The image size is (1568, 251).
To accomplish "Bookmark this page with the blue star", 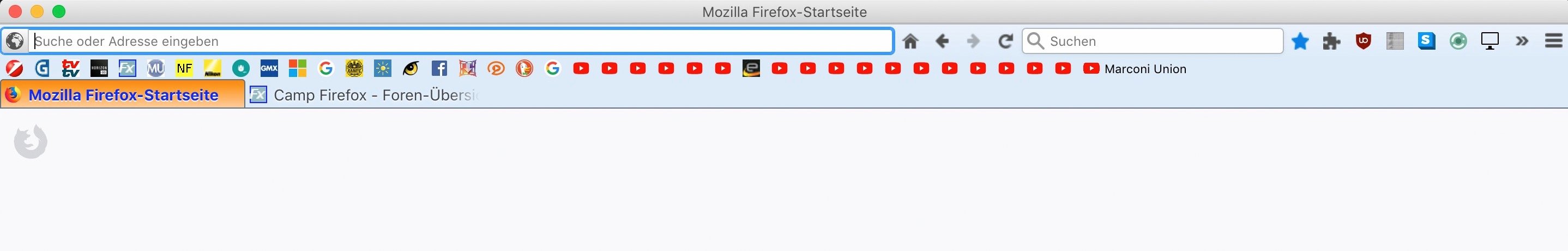I will [x=1300, y=41].
